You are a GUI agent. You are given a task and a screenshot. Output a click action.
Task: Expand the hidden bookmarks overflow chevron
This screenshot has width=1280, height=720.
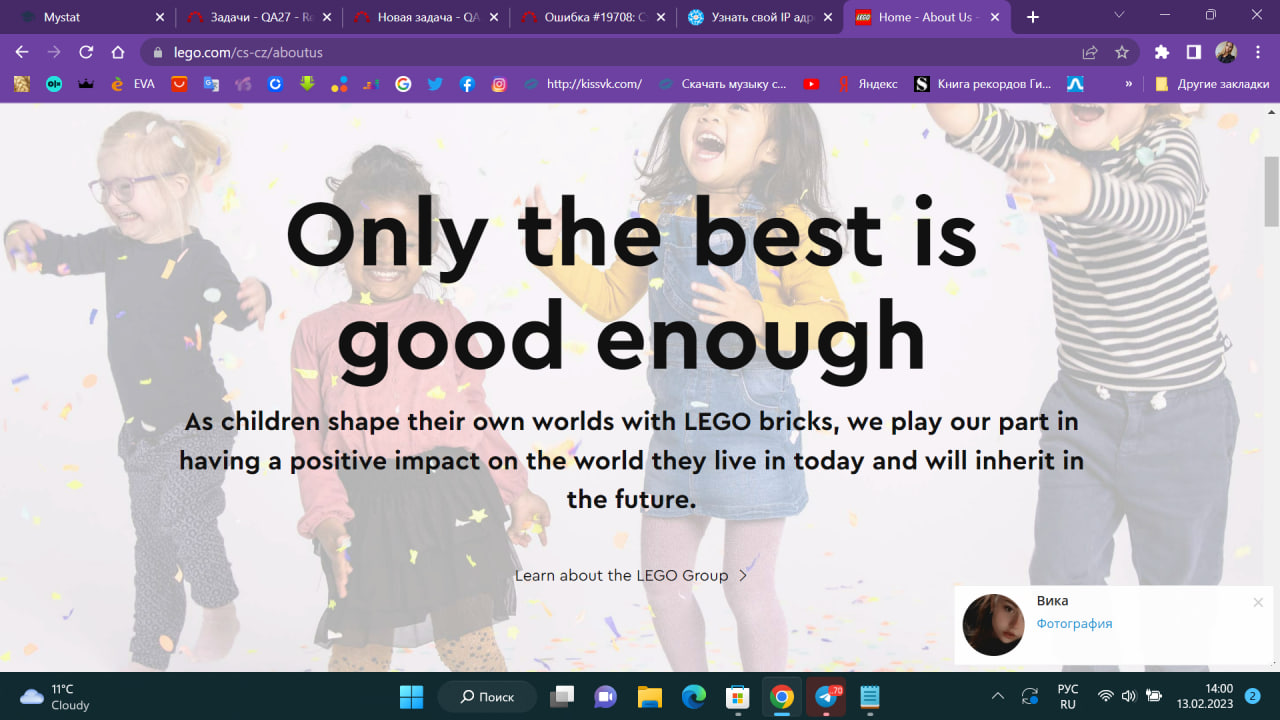coord(1129,84)
